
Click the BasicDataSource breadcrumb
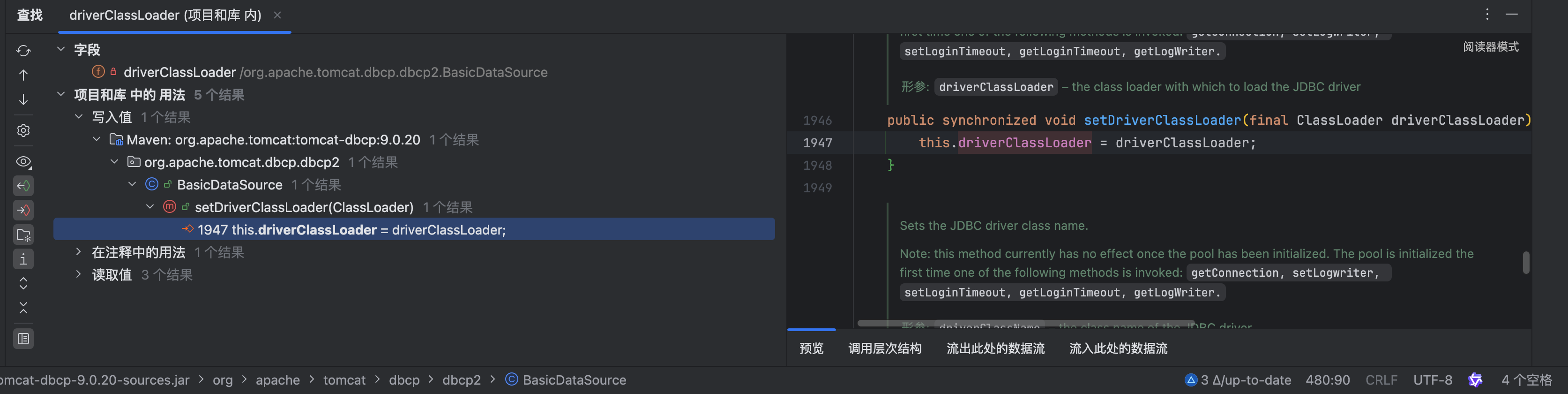click(x=574, y=380)
